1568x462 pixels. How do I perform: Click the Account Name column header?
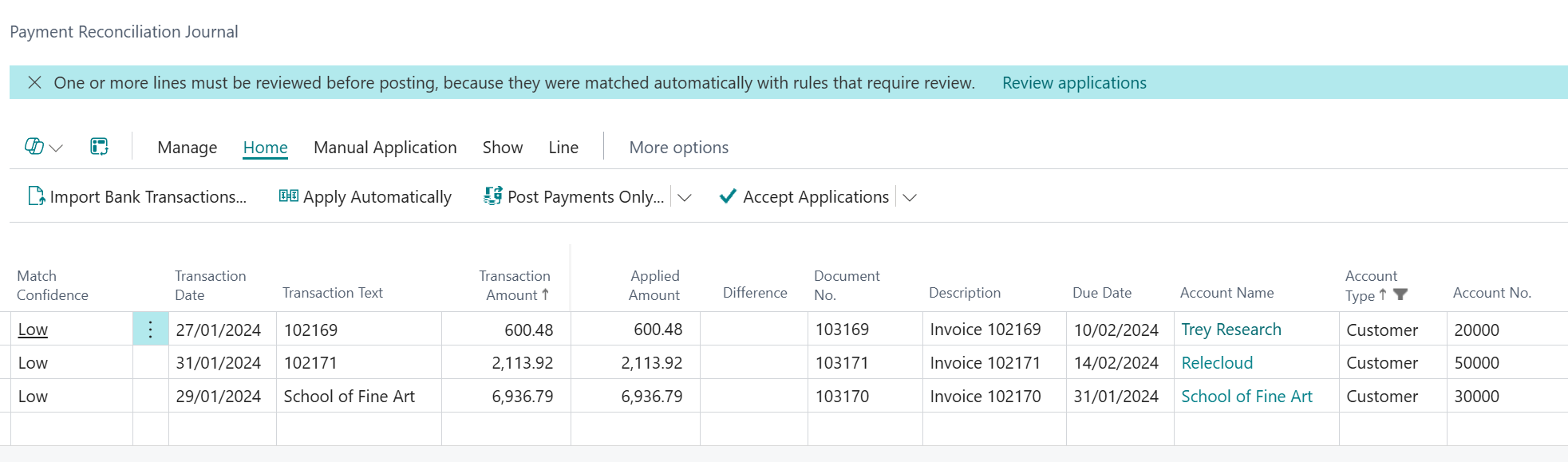1227,293
